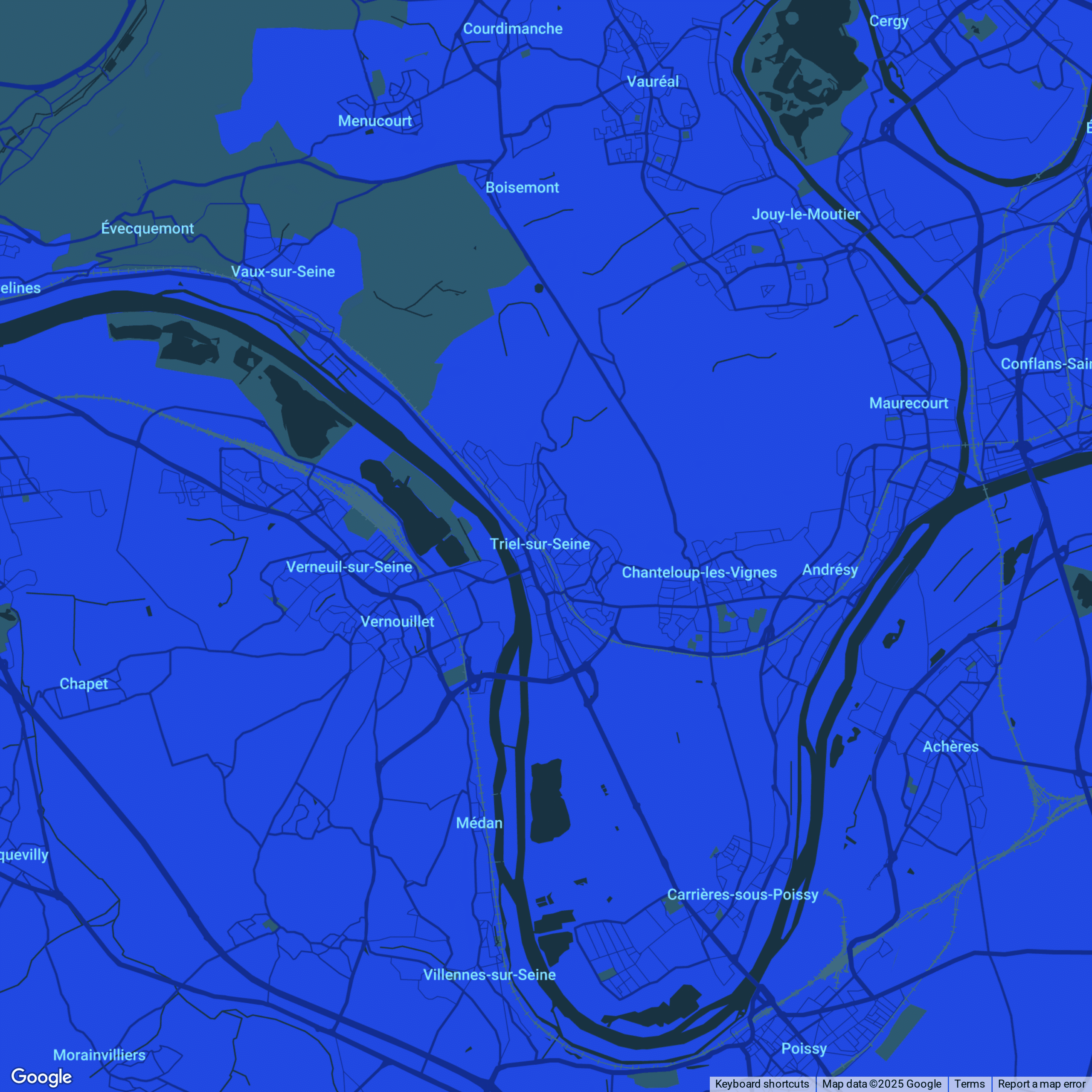The image size is (1092, 1092).
Task: Select the Morainvilliers label
Action: 99,1055
